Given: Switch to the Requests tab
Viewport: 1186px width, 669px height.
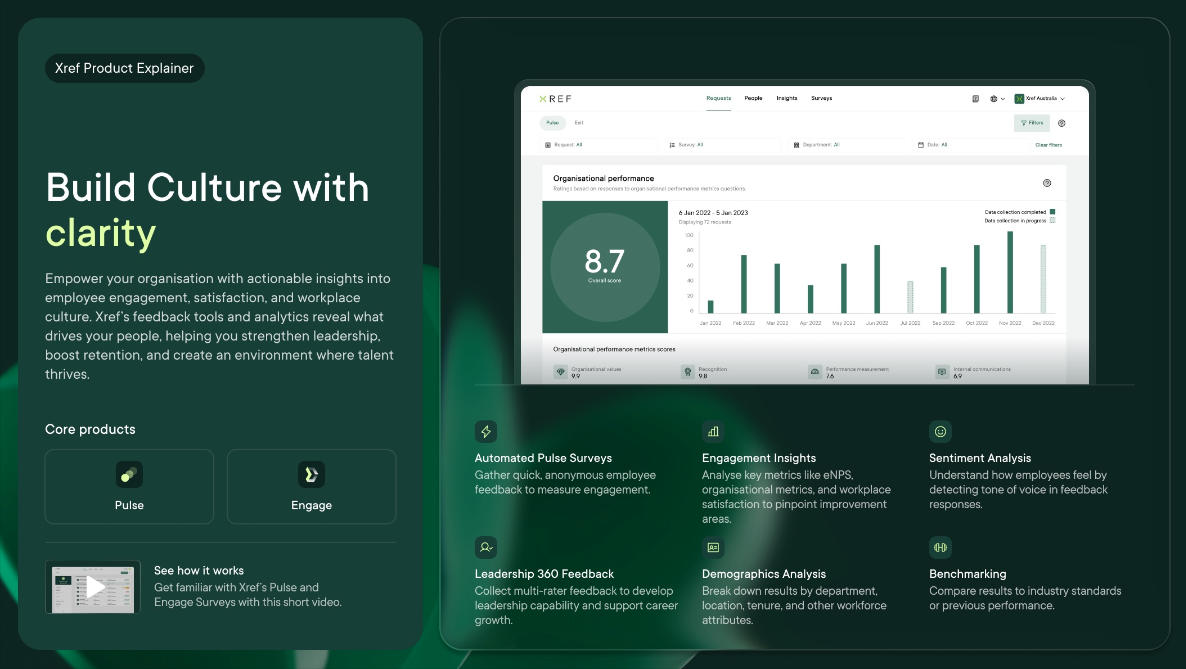Looking at the screenshot, I should tap(719, 98).
